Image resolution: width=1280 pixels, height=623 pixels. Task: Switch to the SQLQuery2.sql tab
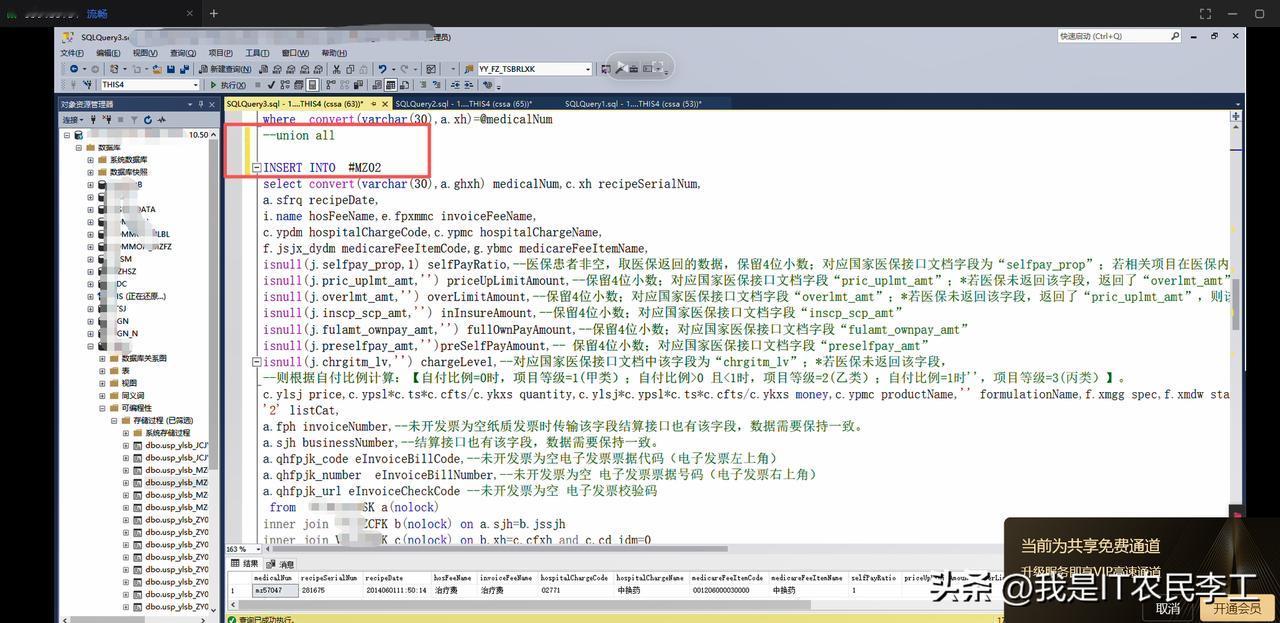click(x=463, y=104)
